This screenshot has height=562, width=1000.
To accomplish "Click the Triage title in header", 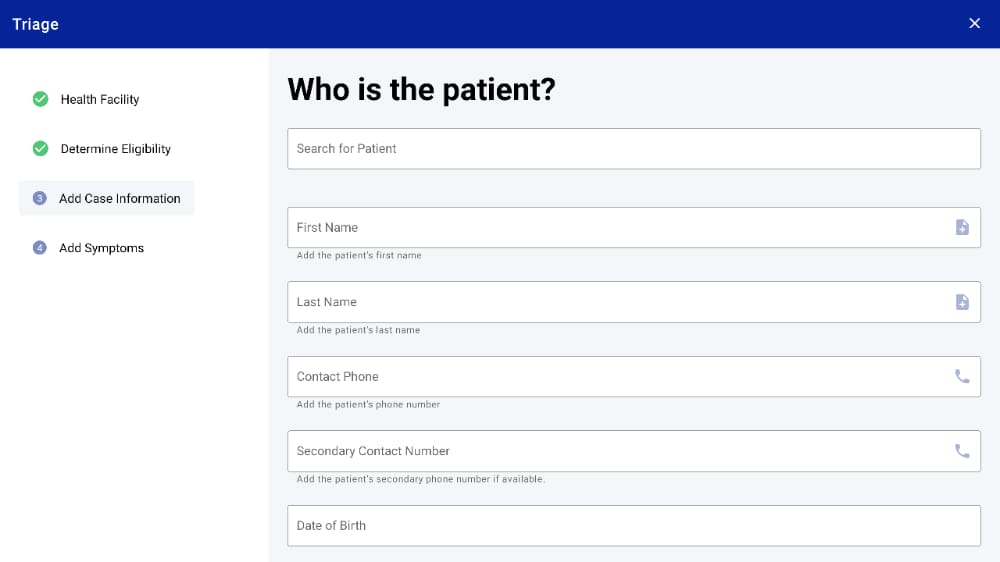I will coord(35,24).
